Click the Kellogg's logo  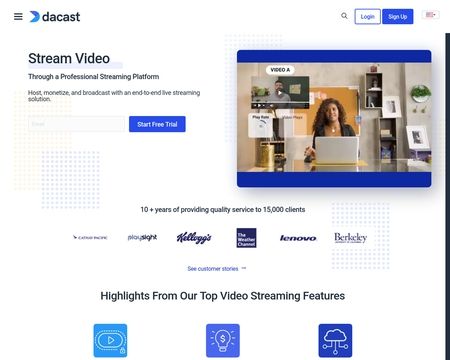click(194, 238)
